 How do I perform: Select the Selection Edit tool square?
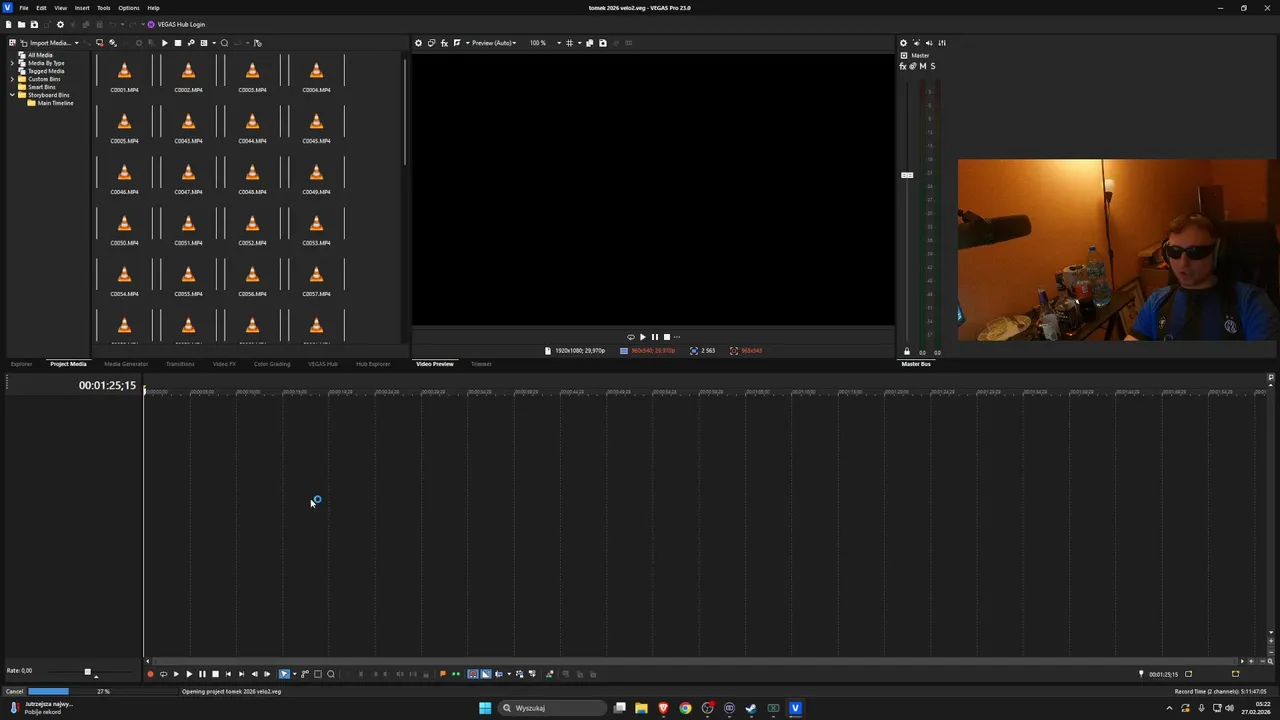coord(318,674)
